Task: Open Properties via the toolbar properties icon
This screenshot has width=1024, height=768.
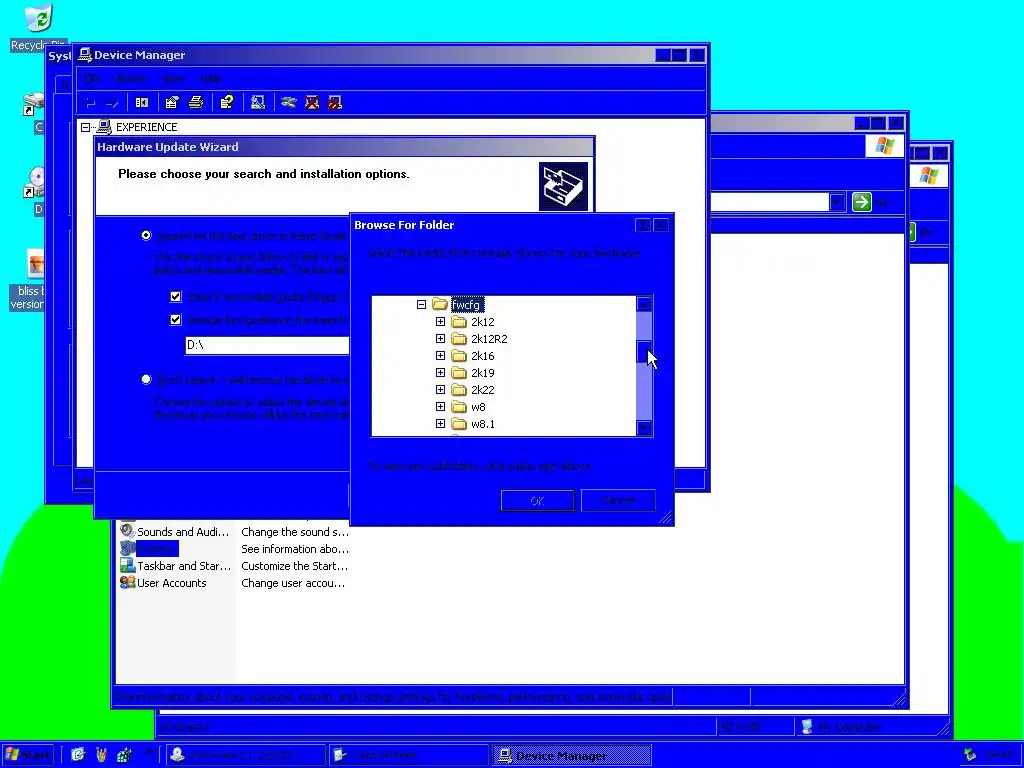Action: 172,103
